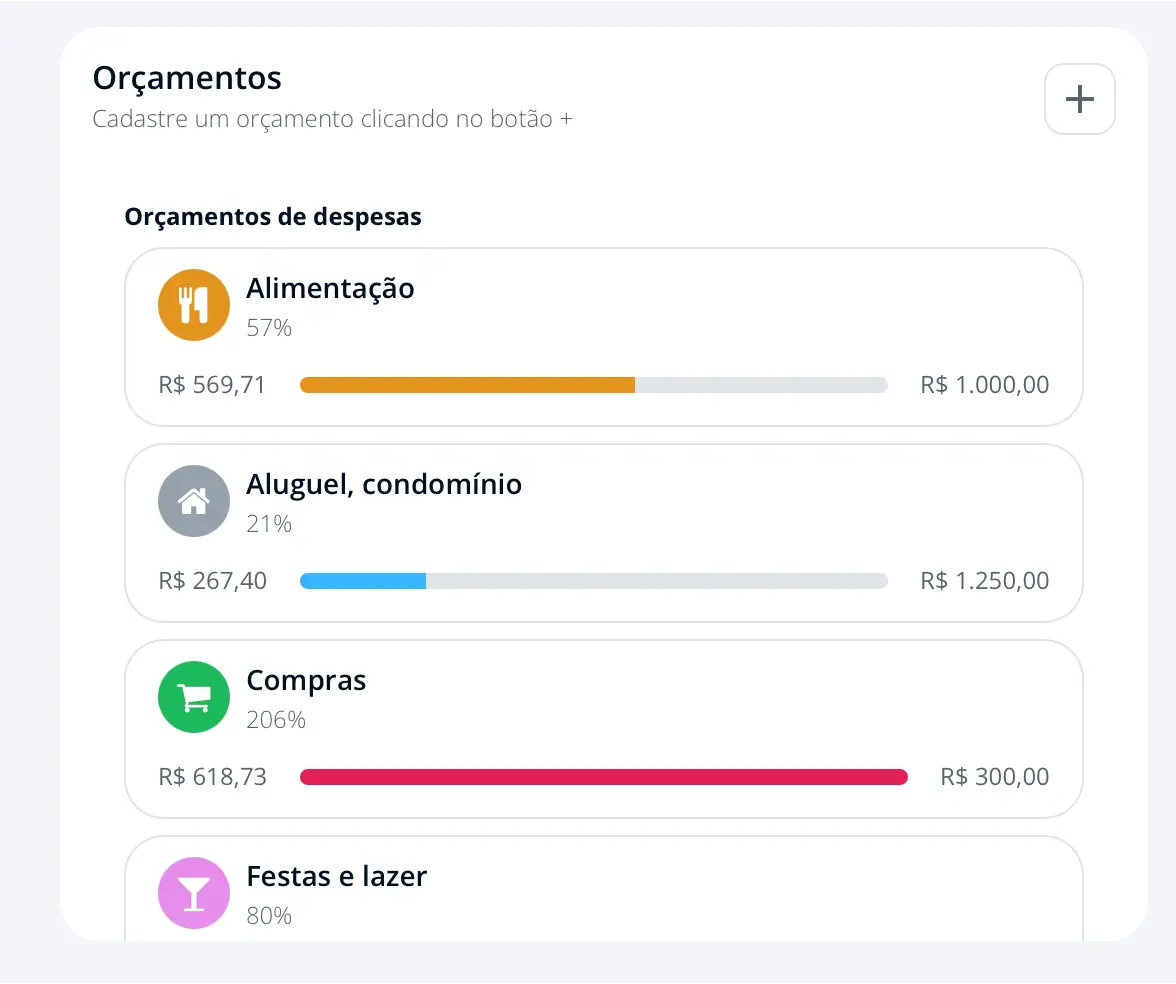The height and width of the screenshot is (984, 1176).
Task: Open the Compras budget details
Action: tap(603, 728)
